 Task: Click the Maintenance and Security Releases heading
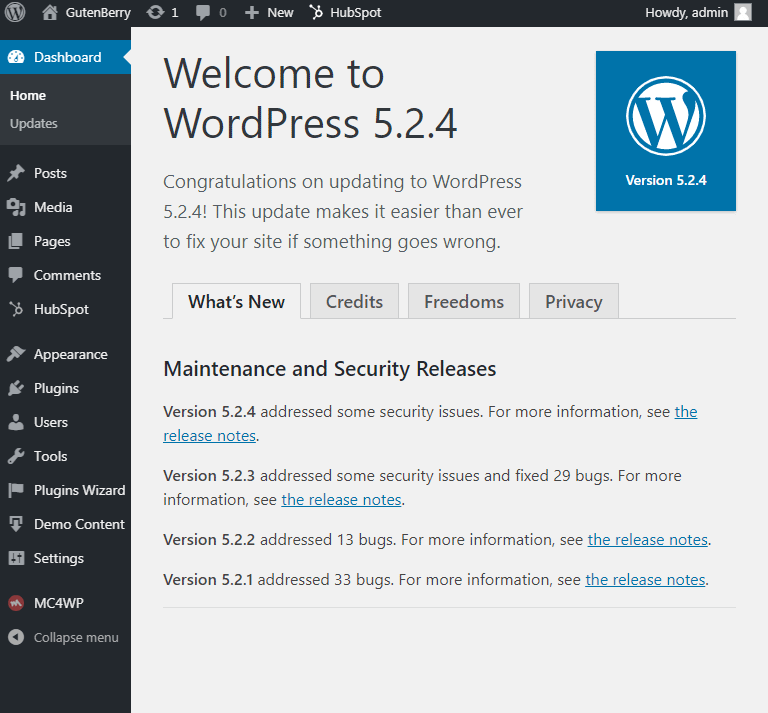point(330,369)
